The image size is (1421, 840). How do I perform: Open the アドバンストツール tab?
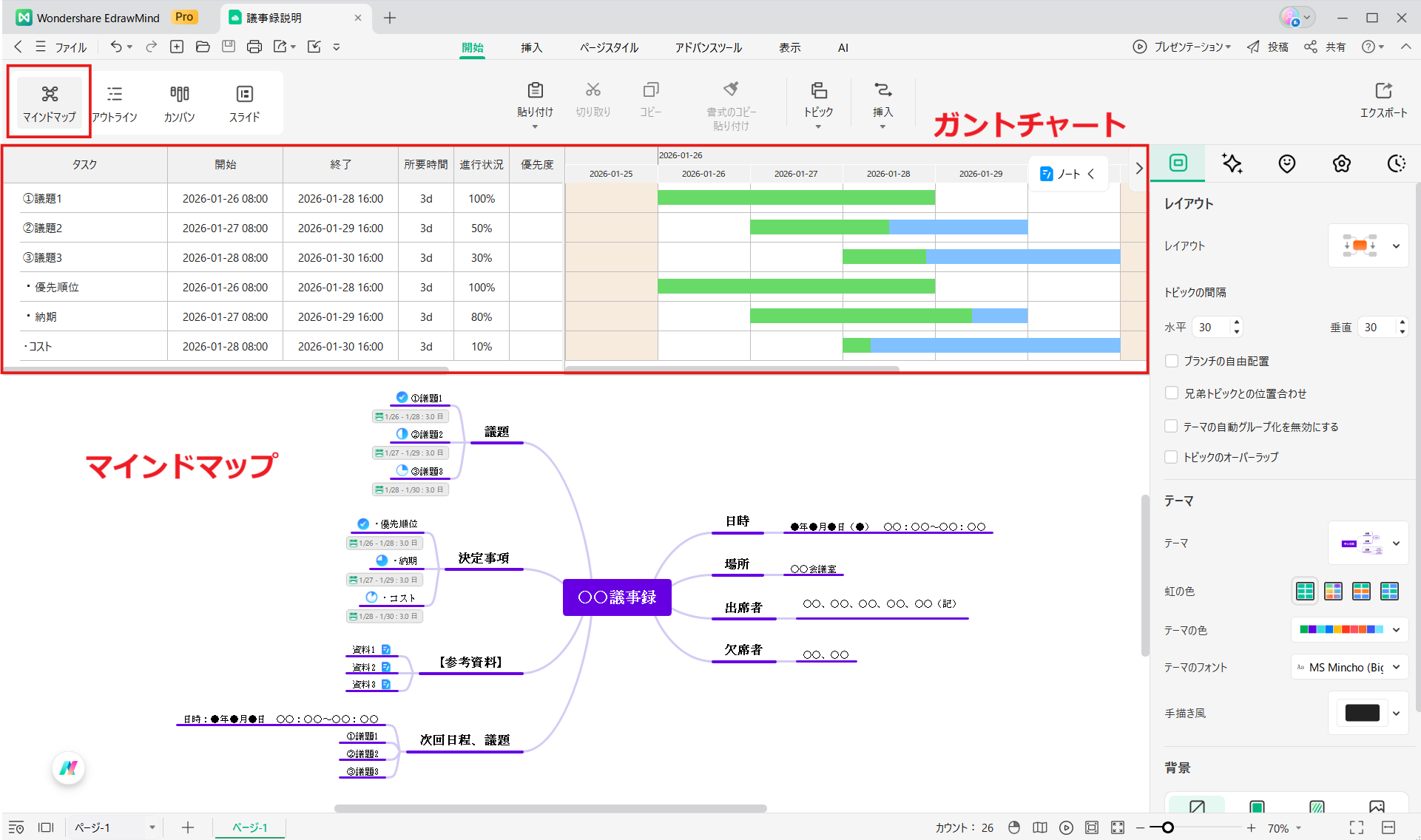tap(707, 47)
